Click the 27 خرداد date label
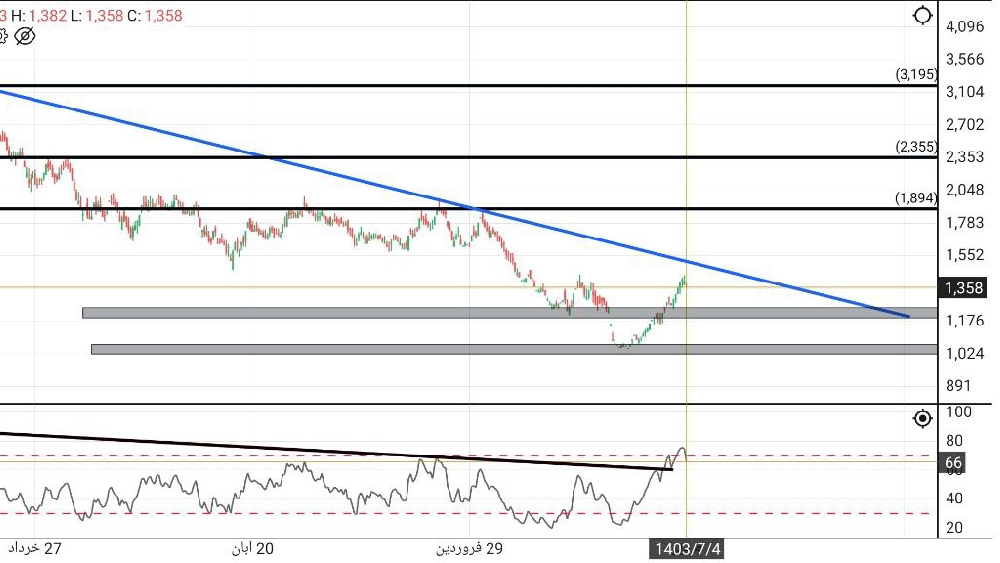1000x563 pixels. tap(35, 548)
